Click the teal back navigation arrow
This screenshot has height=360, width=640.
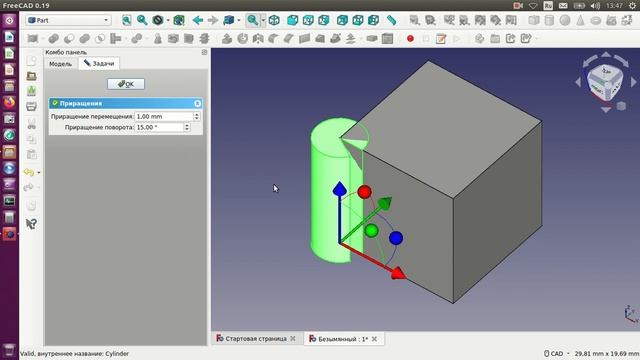point(198,20)
